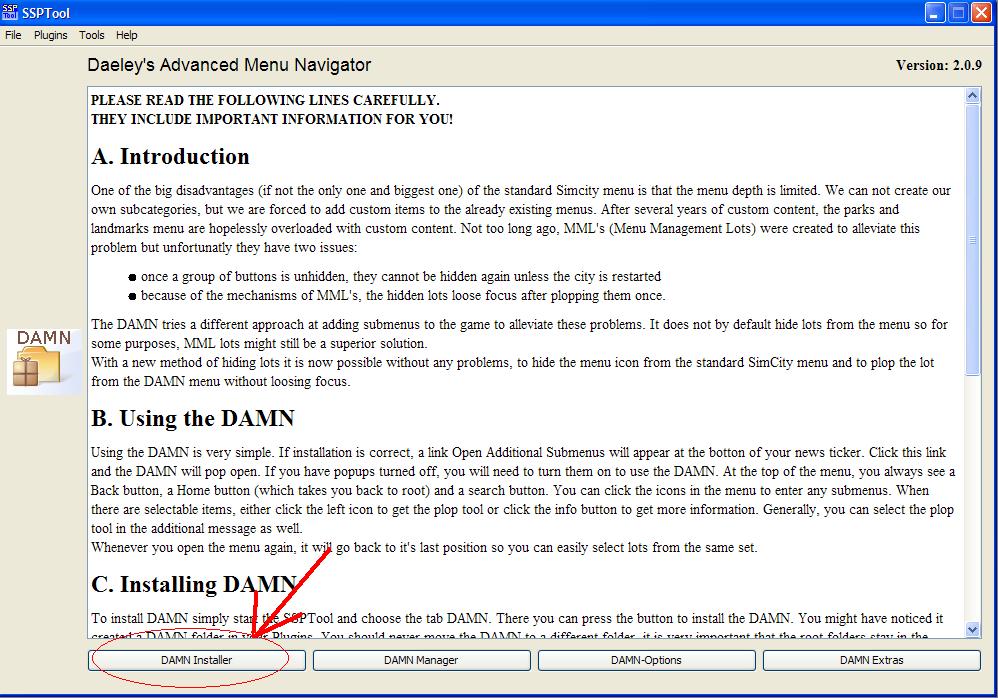Image resolution: width=998 pixels, height=698 pixels.
Task: Click the SSPTool icon in the title bar
Action: click(x=10, y=12)
